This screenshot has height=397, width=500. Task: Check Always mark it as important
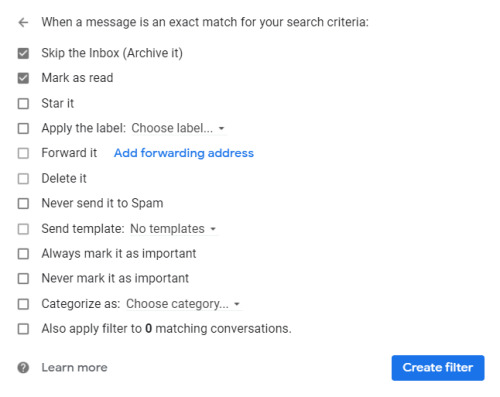(23, 254)
